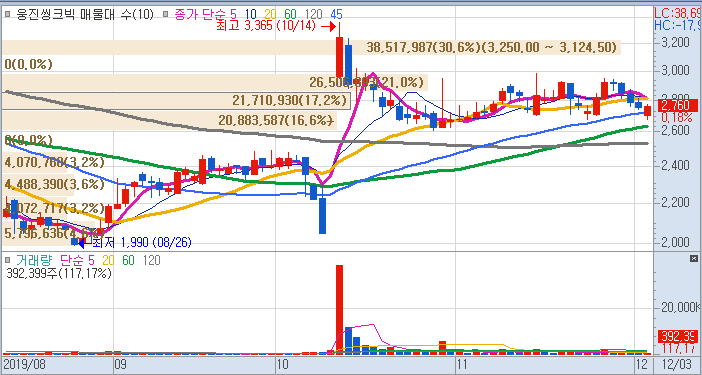Click the 0.18% change value on price axis
Screen dimensions: 702x375
pos(676,118)
